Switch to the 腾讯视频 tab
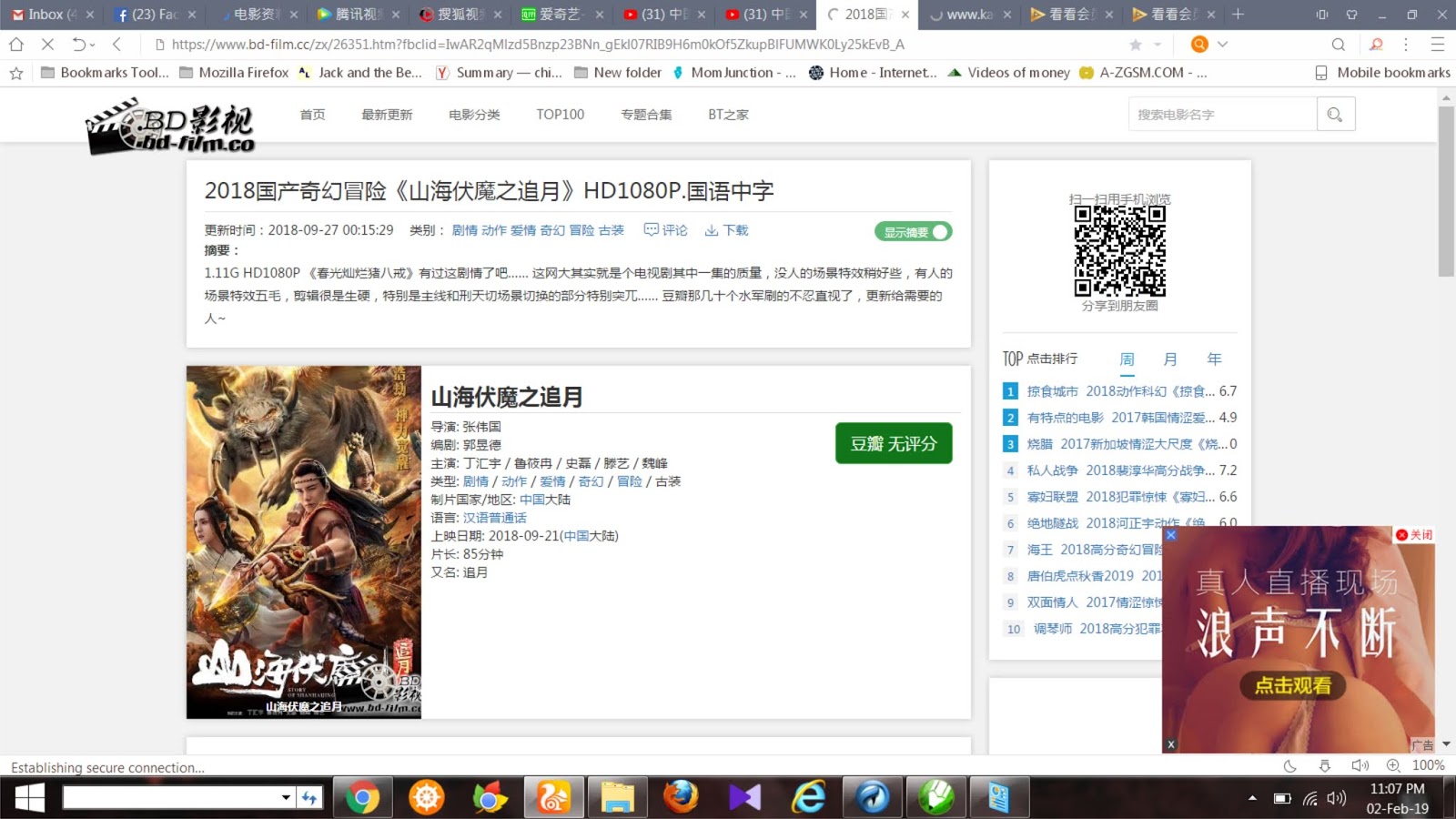The height and width of the screenshot is (819, 1456). (357, 15)
